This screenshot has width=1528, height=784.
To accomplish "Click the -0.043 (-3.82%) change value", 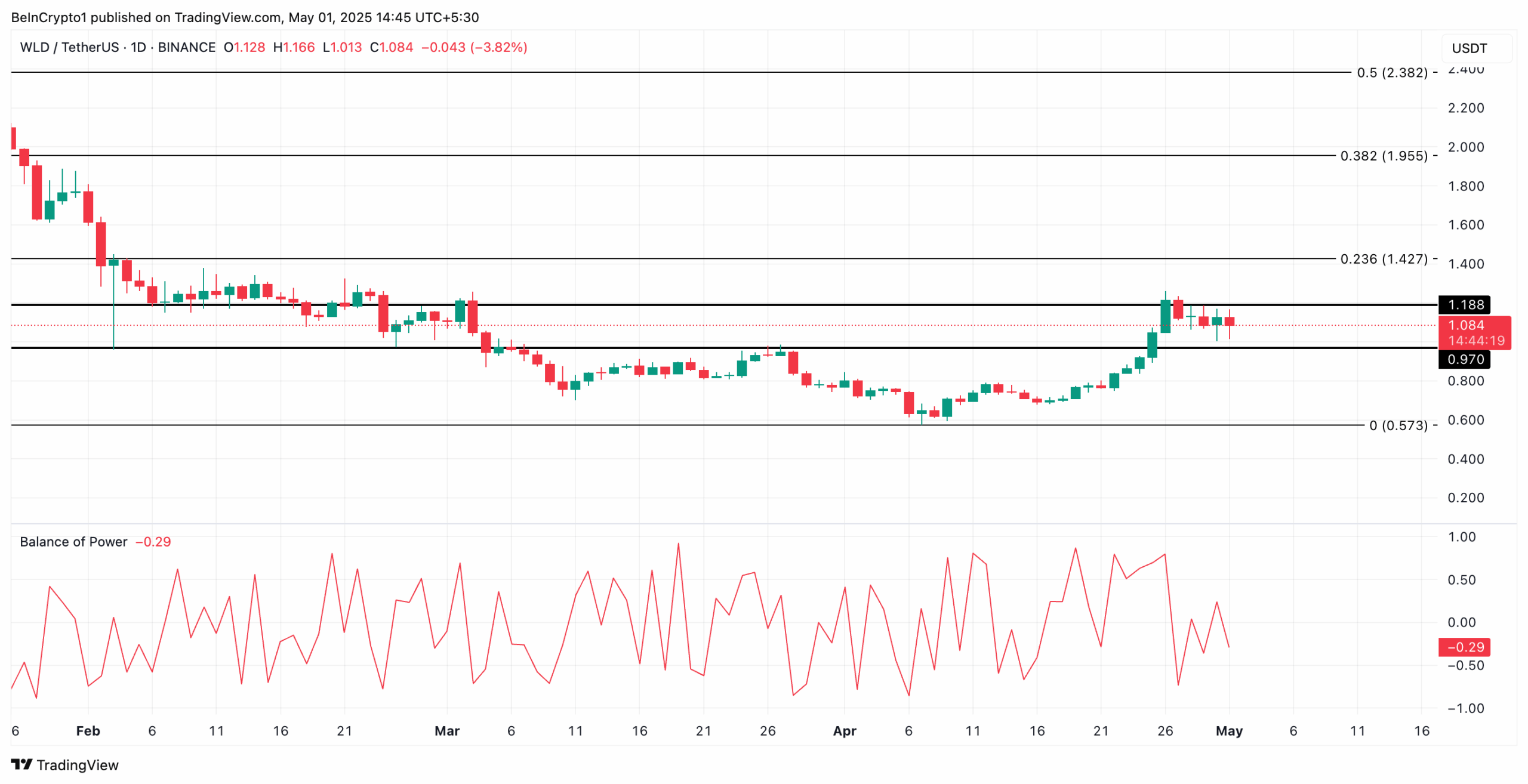I will [474, 47].
